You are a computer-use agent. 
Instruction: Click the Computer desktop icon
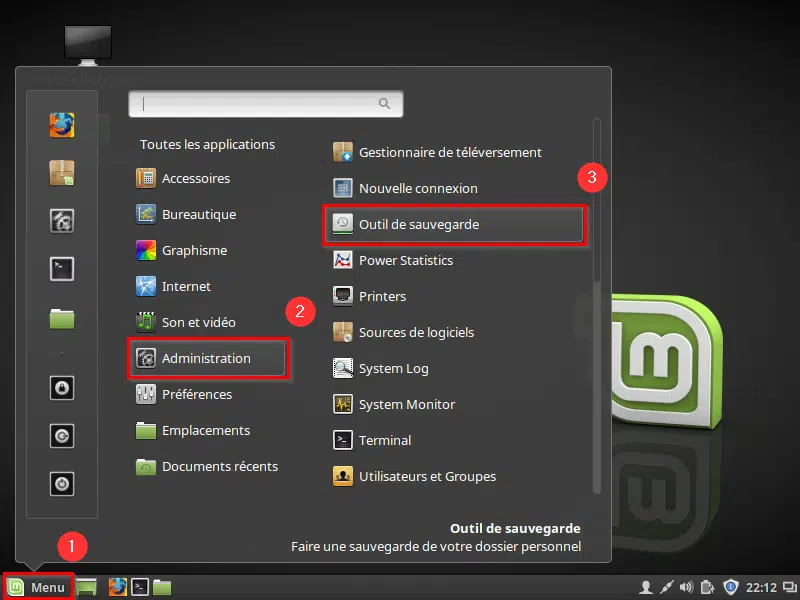coord(88,46)
